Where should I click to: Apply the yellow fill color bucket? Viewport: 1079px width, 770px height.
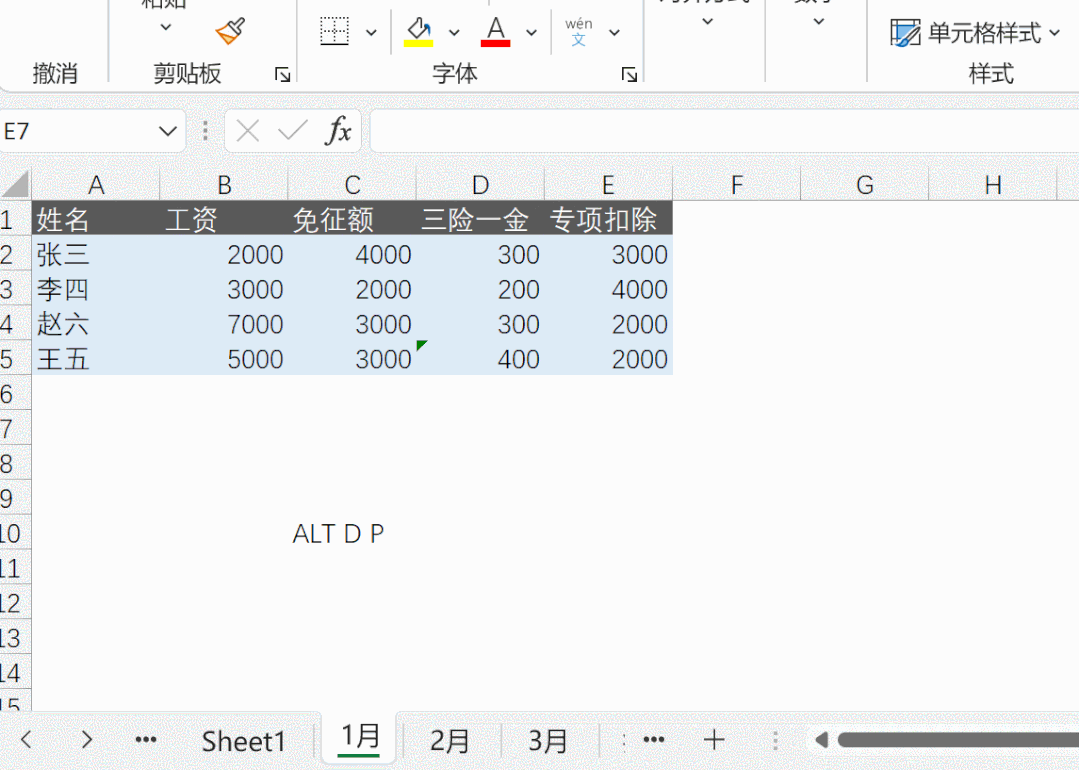click(x=419, y=32)
